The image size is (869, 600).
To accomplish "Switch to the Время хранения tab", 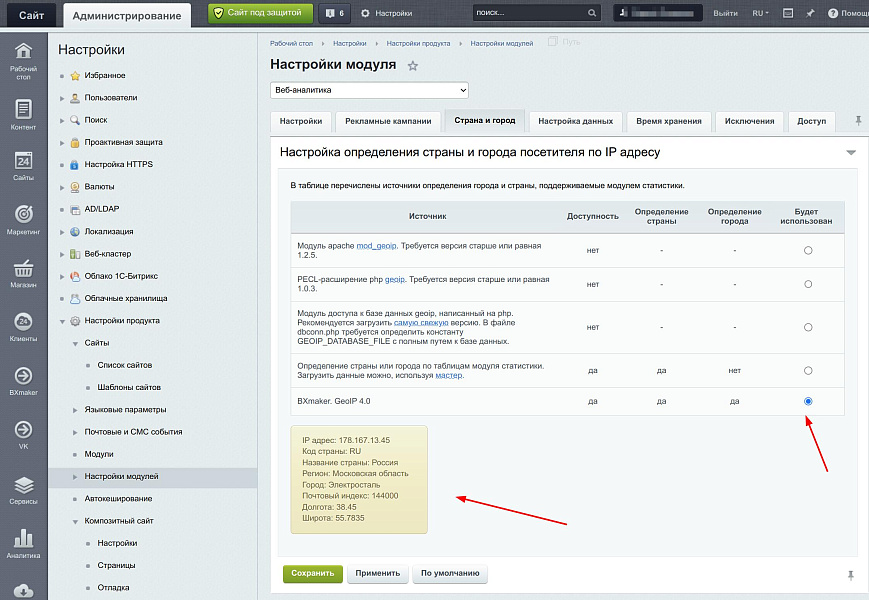I will 668,121.
